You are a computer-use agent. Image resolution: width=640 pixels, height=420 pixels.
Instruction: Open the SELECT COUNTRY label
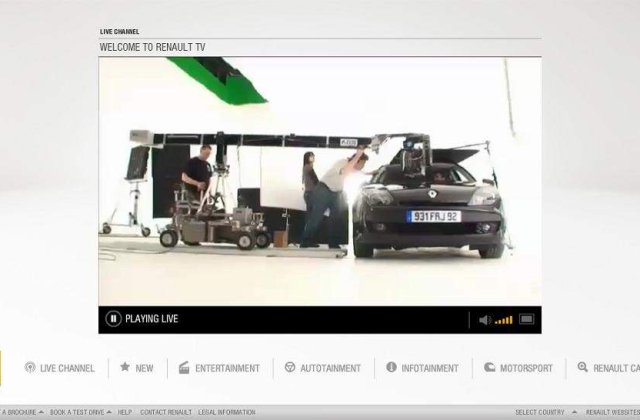[540, 412]
